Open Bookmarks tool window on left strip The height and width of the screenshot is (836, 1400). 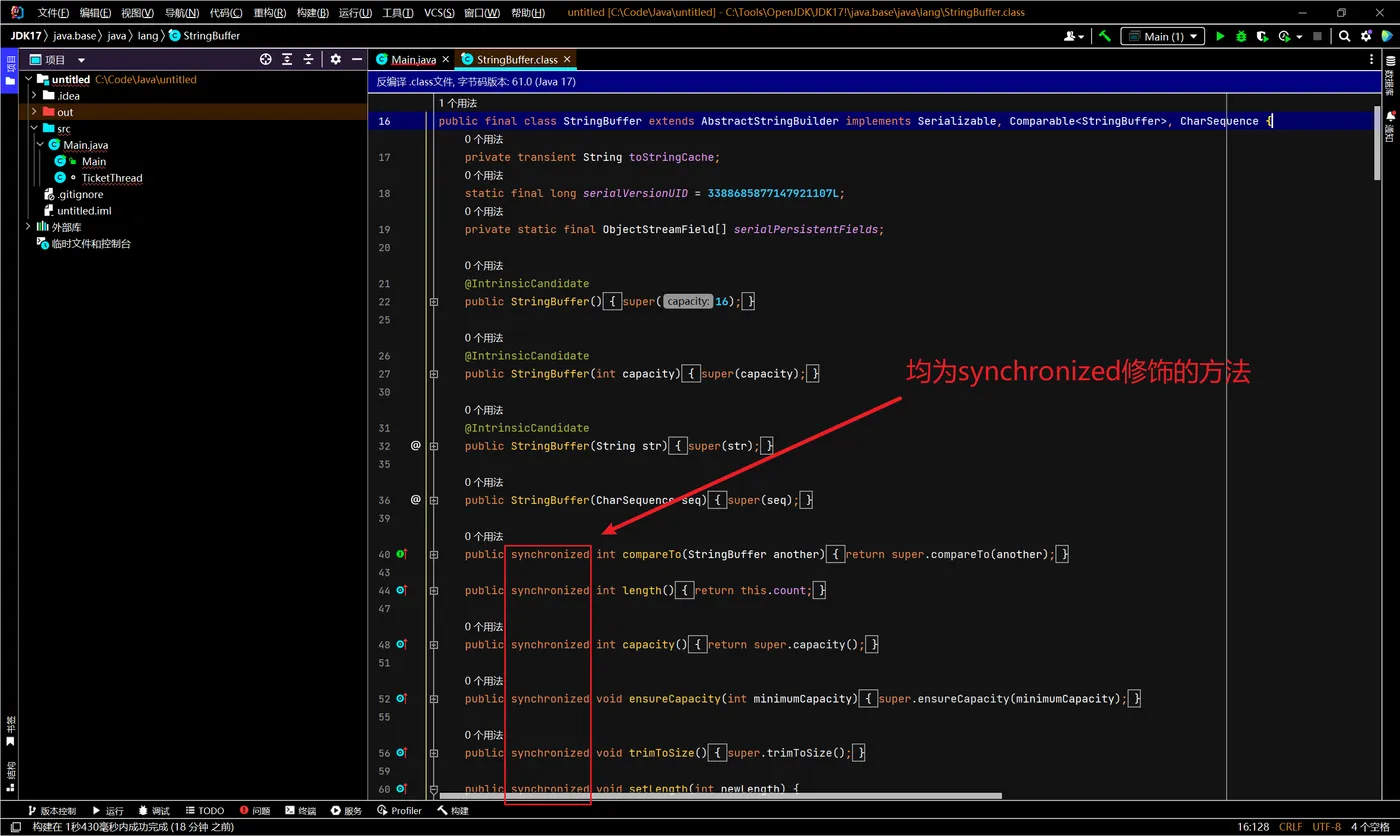10,730
